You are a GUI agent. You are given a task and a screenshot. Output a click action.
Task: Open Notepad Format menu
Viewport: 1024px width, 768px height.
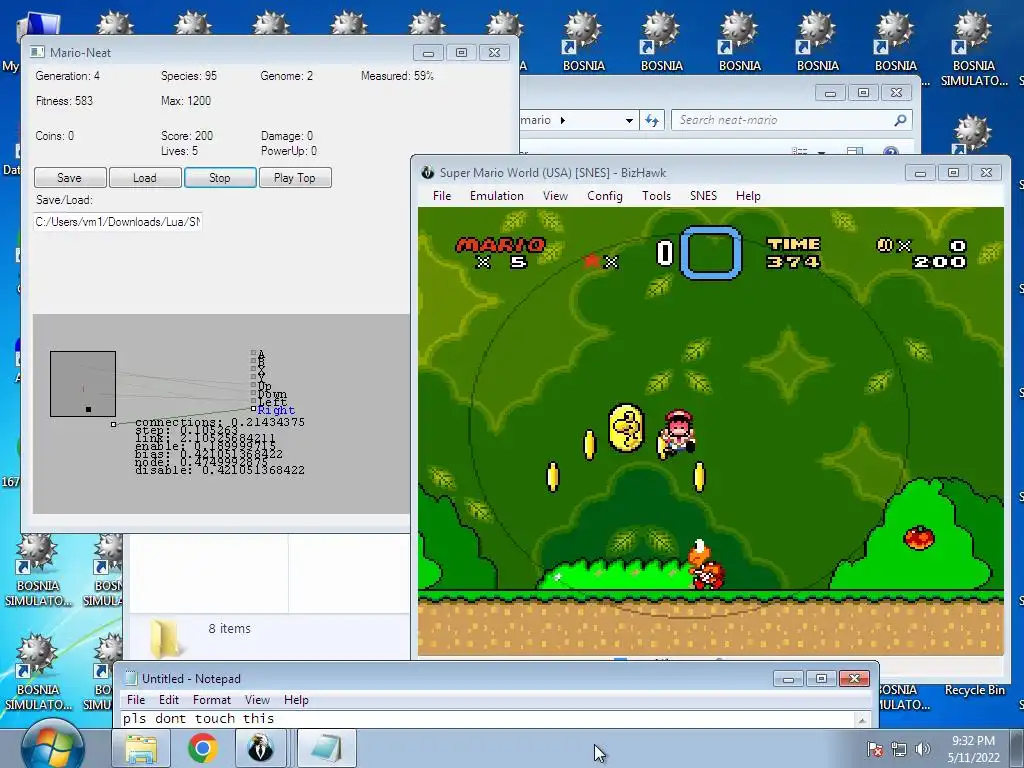(212, 699)
